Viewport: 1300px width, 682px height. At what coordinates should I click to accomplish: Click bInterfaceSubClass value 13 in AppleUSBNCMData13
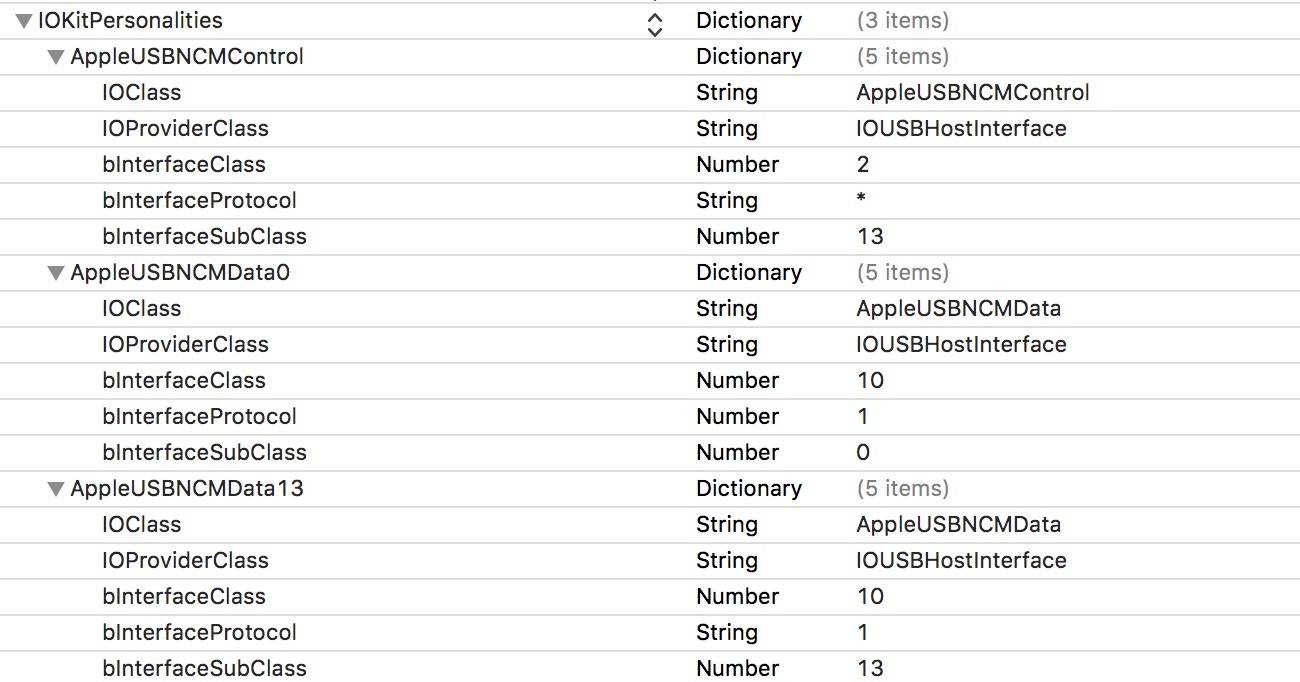(x=870, y=668)
